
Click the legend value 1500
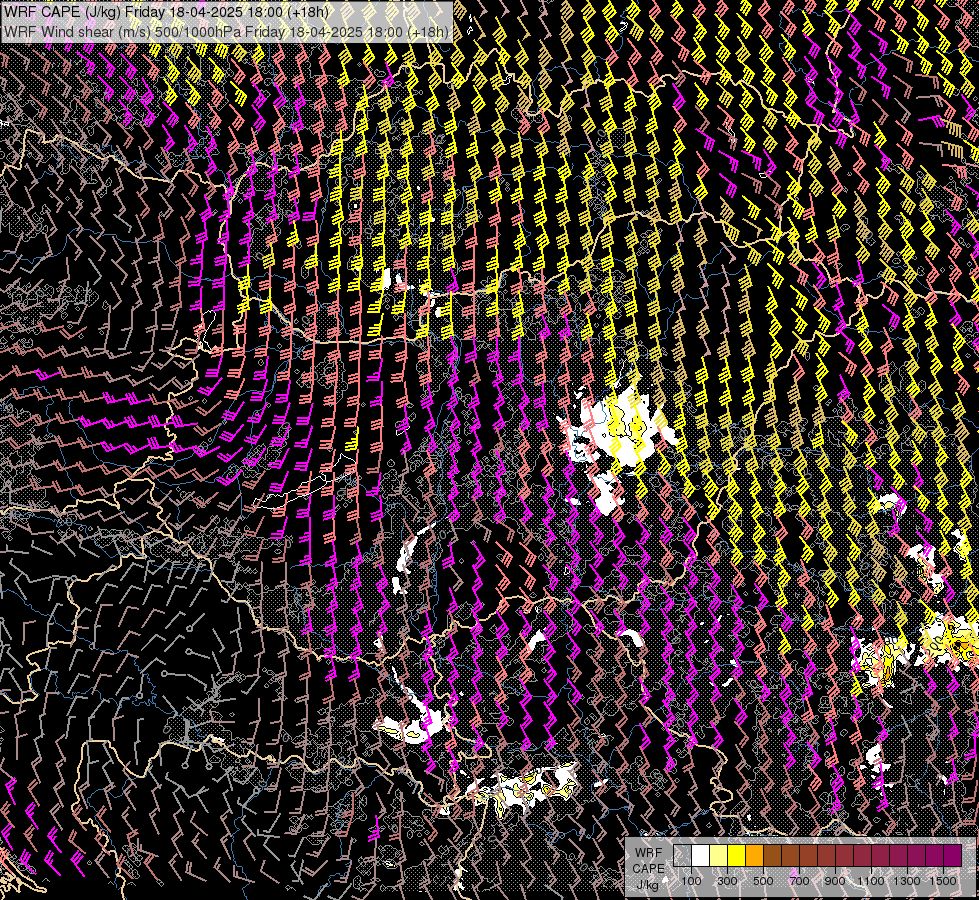coord(943,881)
